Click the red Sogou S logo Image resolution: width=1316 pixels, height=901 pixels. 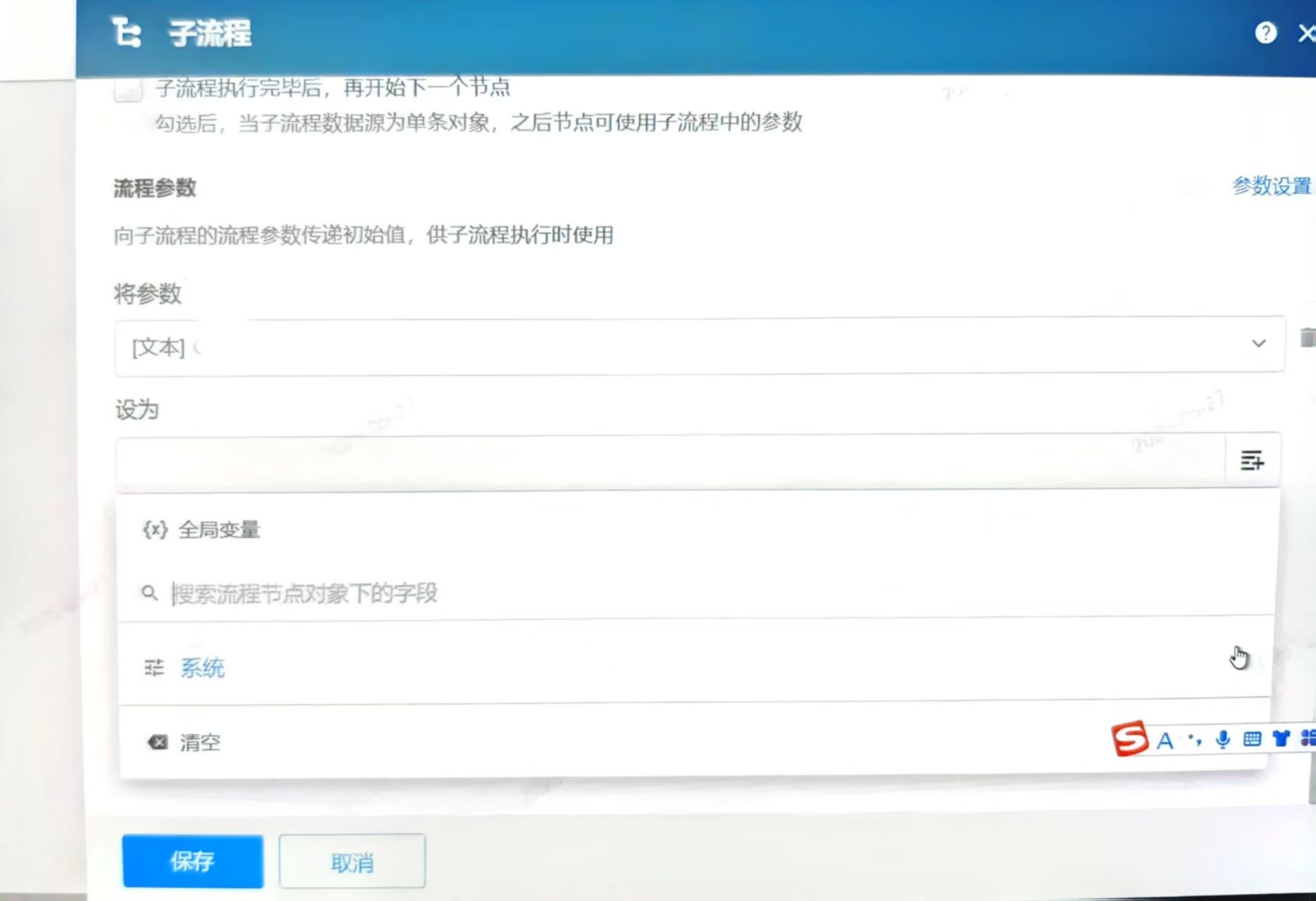(1128, 739)
